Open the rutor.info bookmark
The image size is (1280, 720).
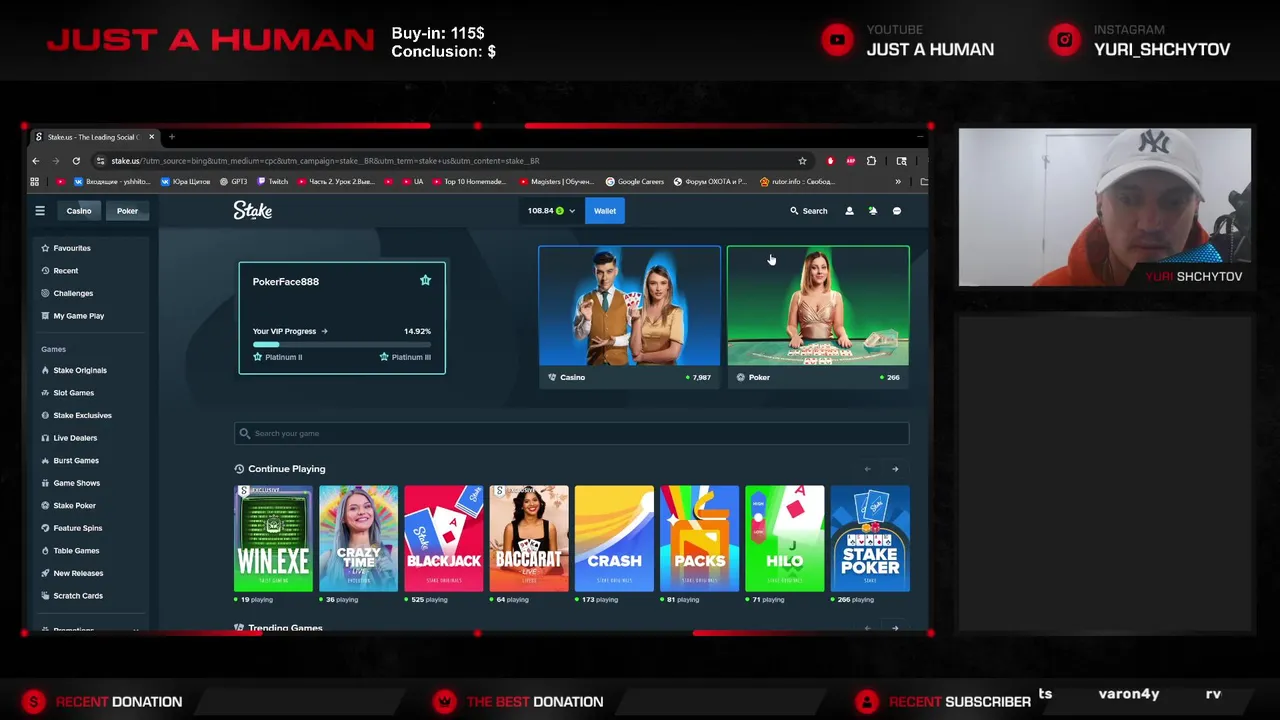point(797,182)
